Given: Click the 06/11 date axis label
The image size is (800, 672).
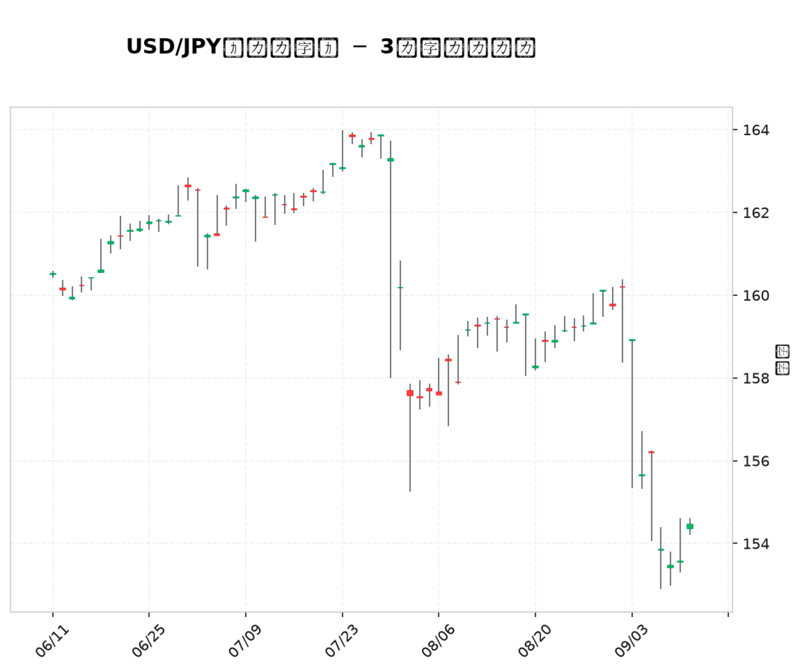Looking at the screenshot, I should point(52,640).
